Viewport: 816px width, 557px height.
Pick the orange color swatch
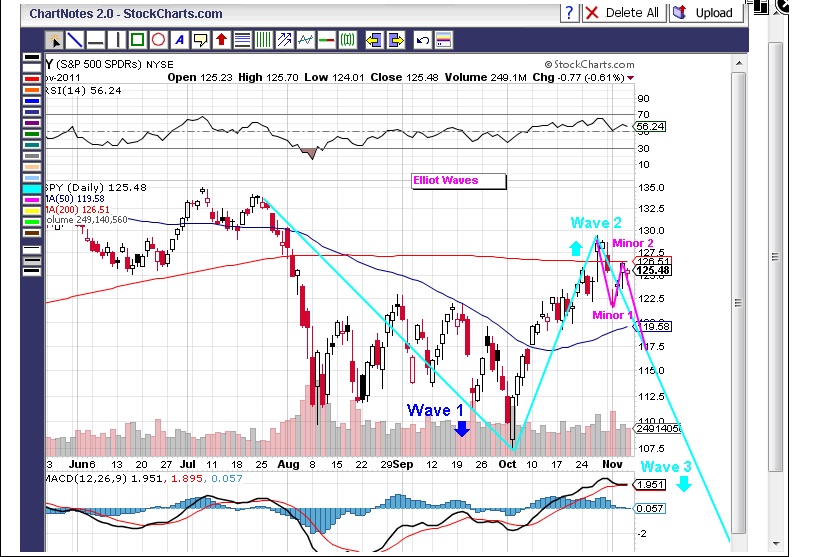click(x=32, y=90)
